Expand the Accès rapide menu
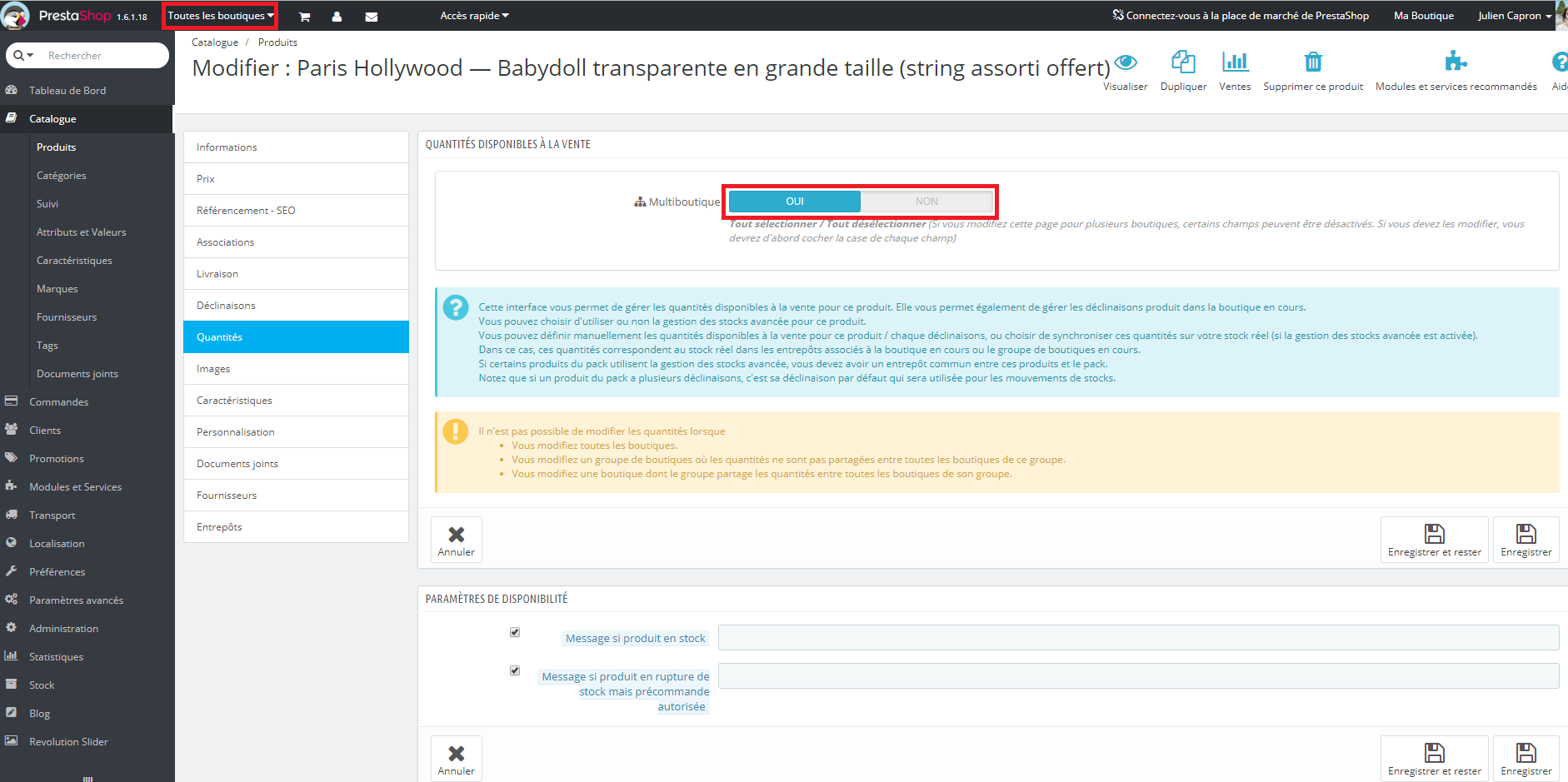Viewport: 1568px width, 782px height. pyautogui.click(x=474, y=16)
